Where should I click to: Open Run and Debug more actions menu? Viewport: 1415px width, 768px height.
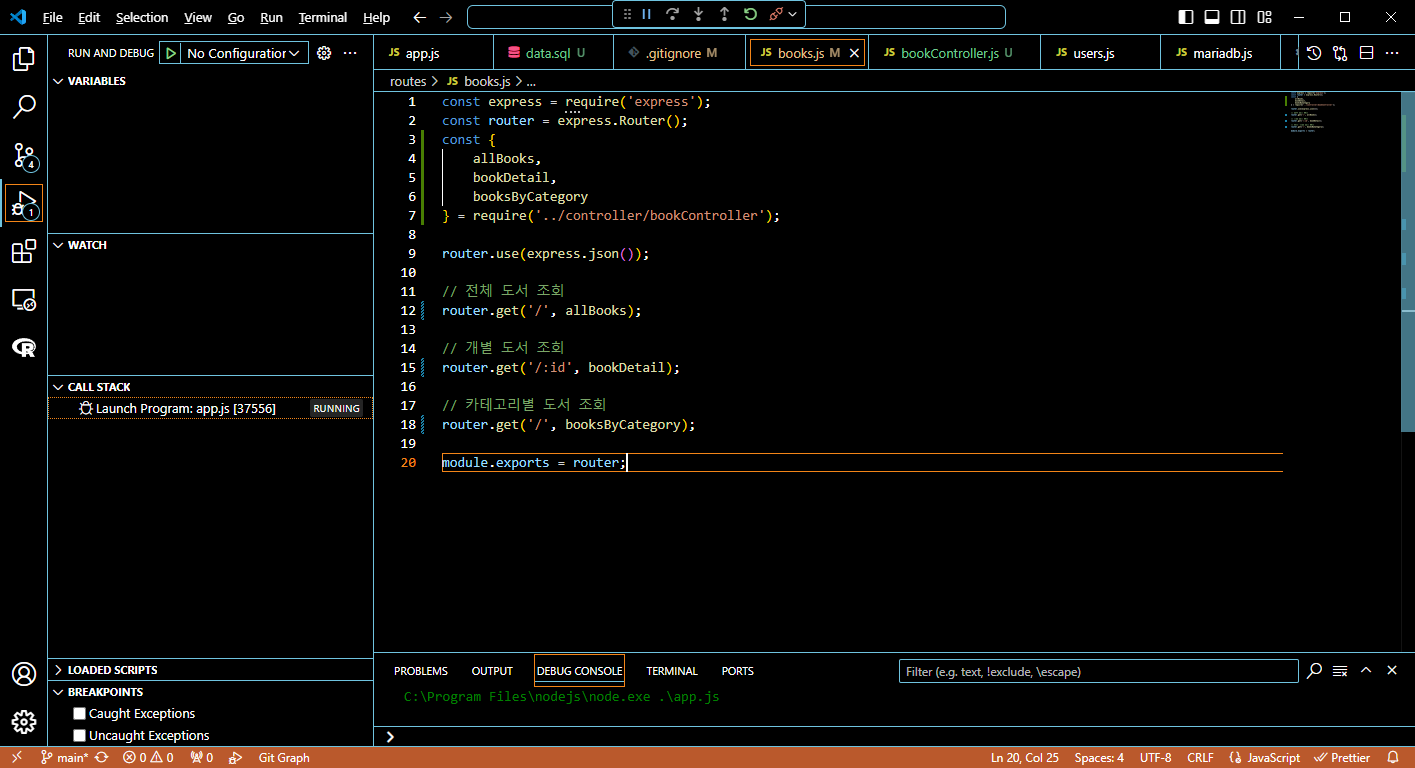pyautogui.click(x=350, y=53)
